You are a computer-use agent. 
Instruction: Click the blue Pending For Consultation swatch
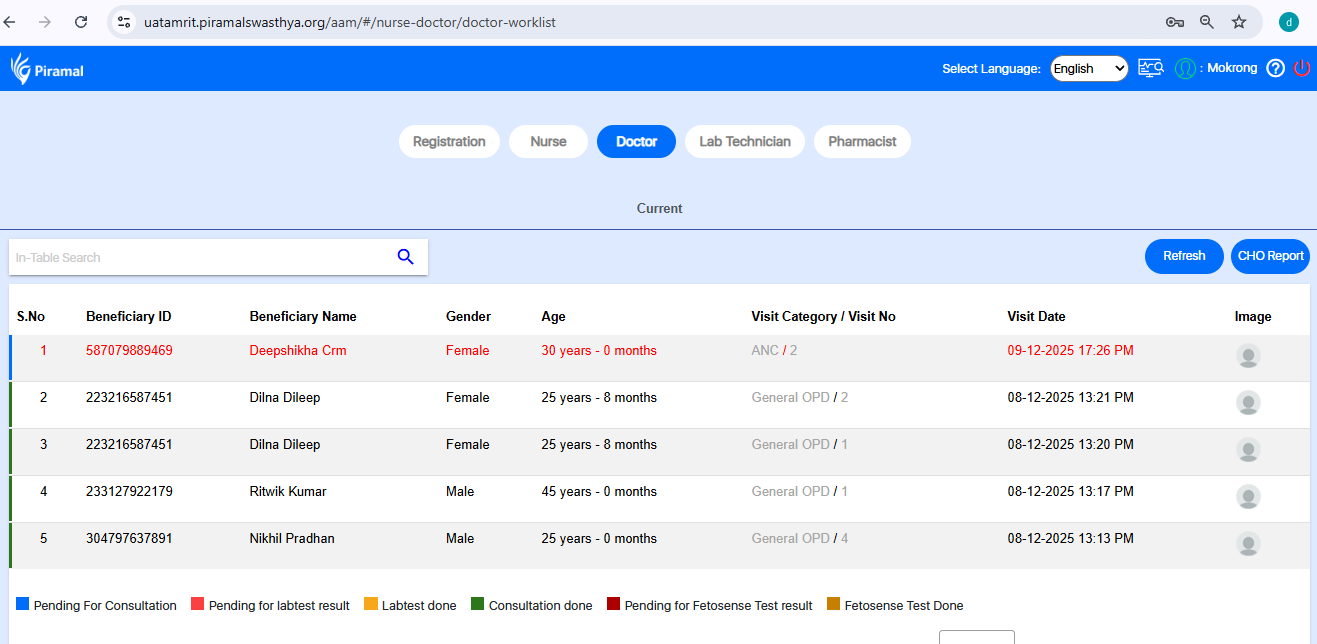pyautogui.click(x=23, y=604)
